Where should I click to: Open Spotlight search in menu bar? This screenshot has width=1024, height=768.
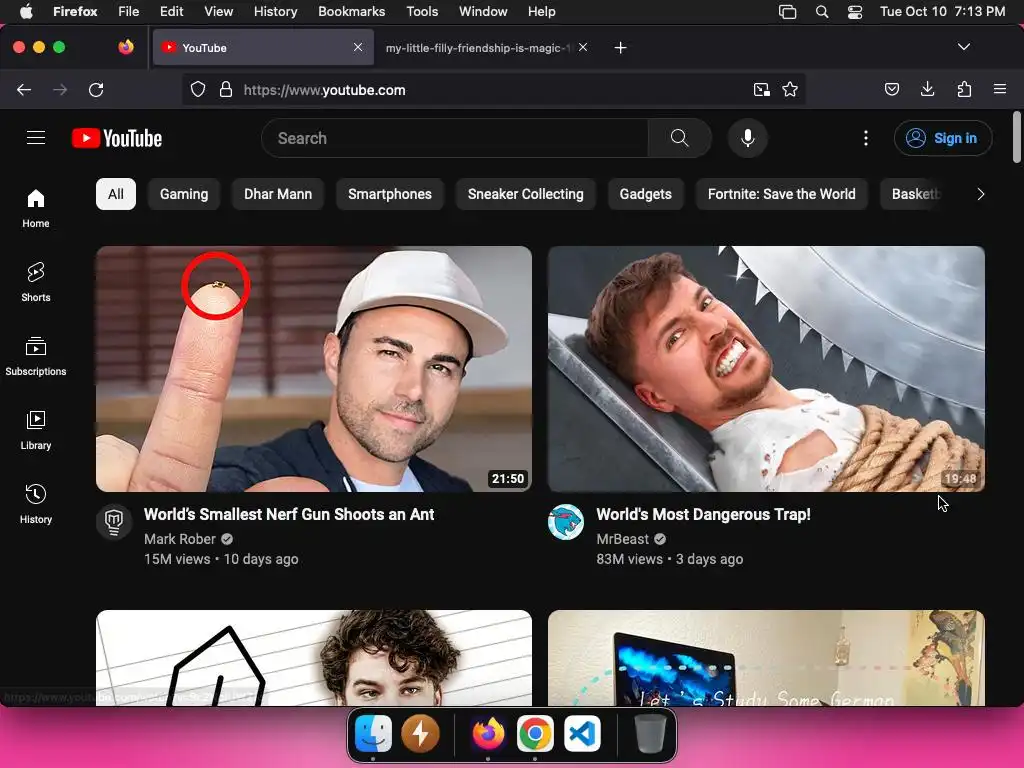click(822, 12)
